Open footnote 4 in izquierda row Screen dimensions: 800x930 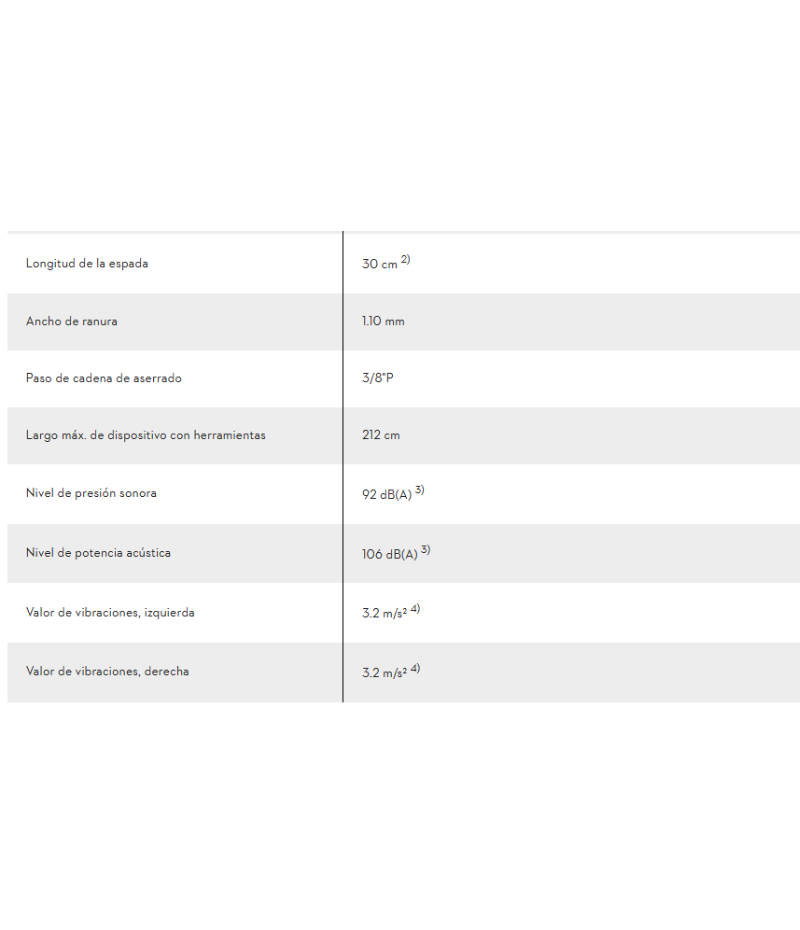(415, 609)
